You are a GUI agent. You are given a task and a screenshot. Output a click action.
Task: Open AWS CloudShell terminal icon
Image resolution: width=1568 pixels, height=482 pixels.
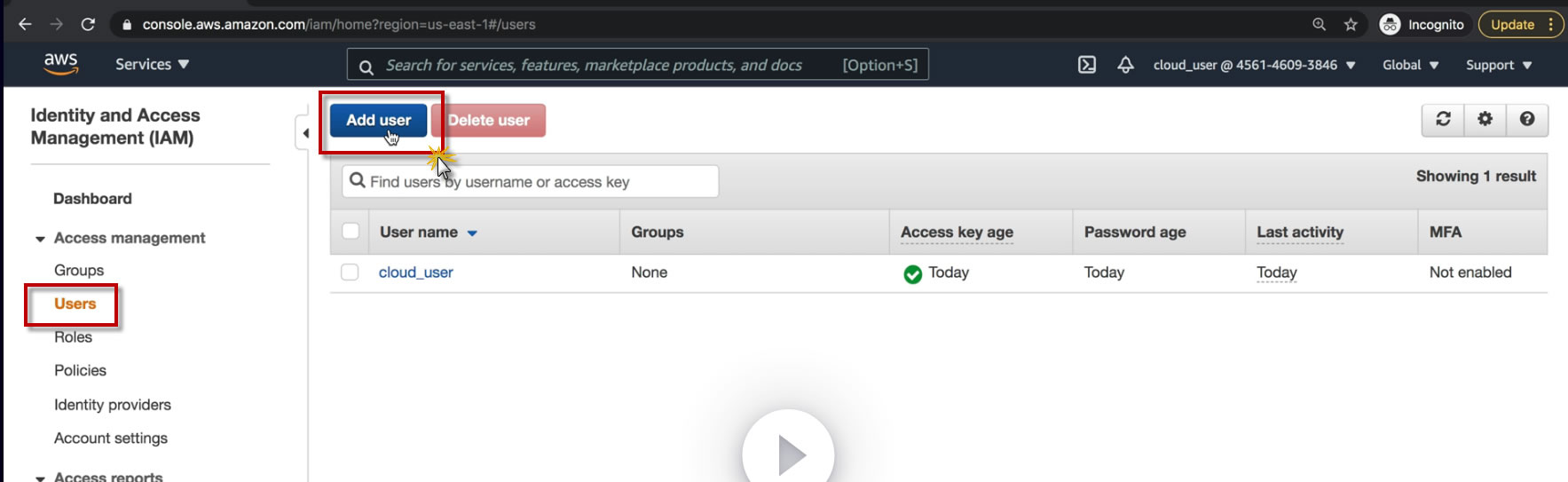coord(1087,65)
